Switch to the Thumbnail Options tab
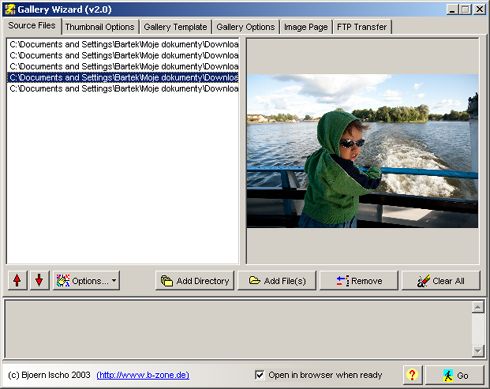 coord(100,27)
